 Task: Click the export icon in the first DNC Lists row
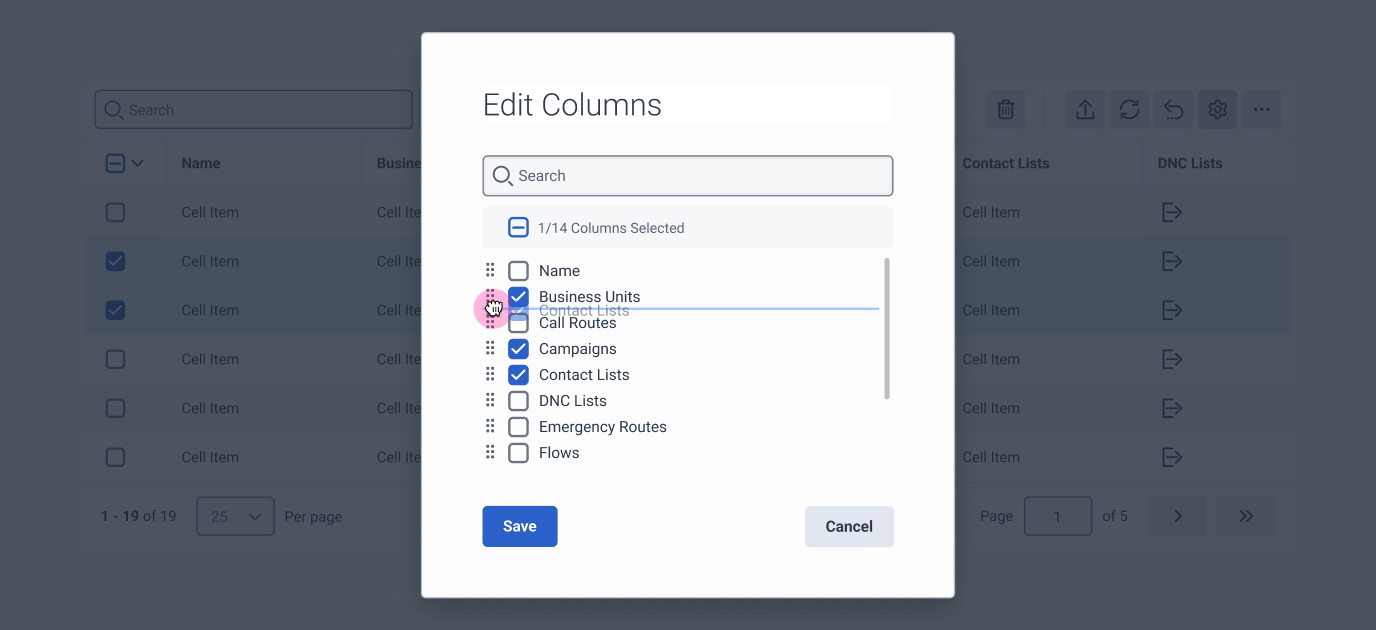[1171, 212]
